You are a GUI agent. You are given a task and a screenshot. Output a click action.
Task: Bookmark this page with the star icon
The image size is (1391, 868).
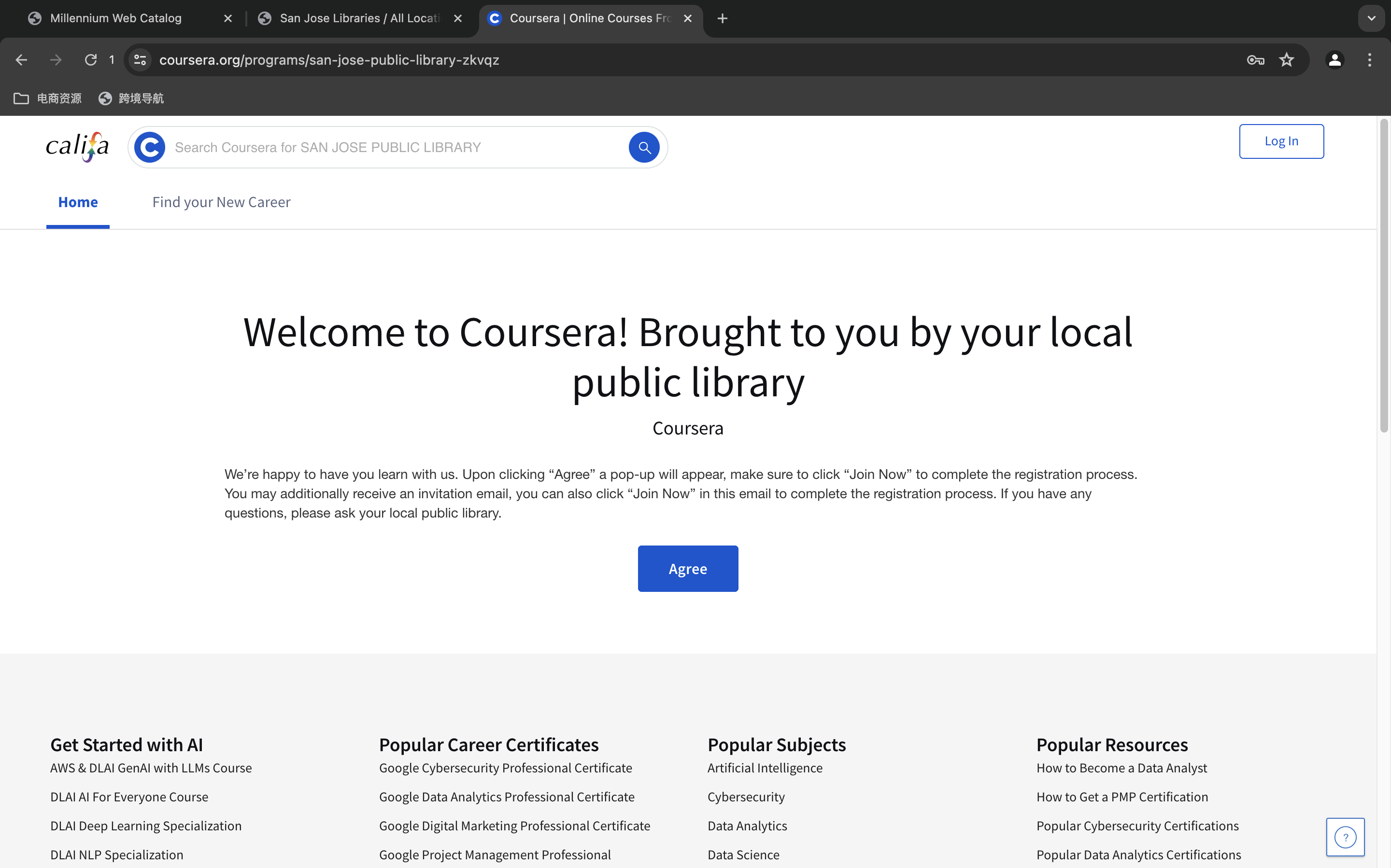pos(1287,60)
